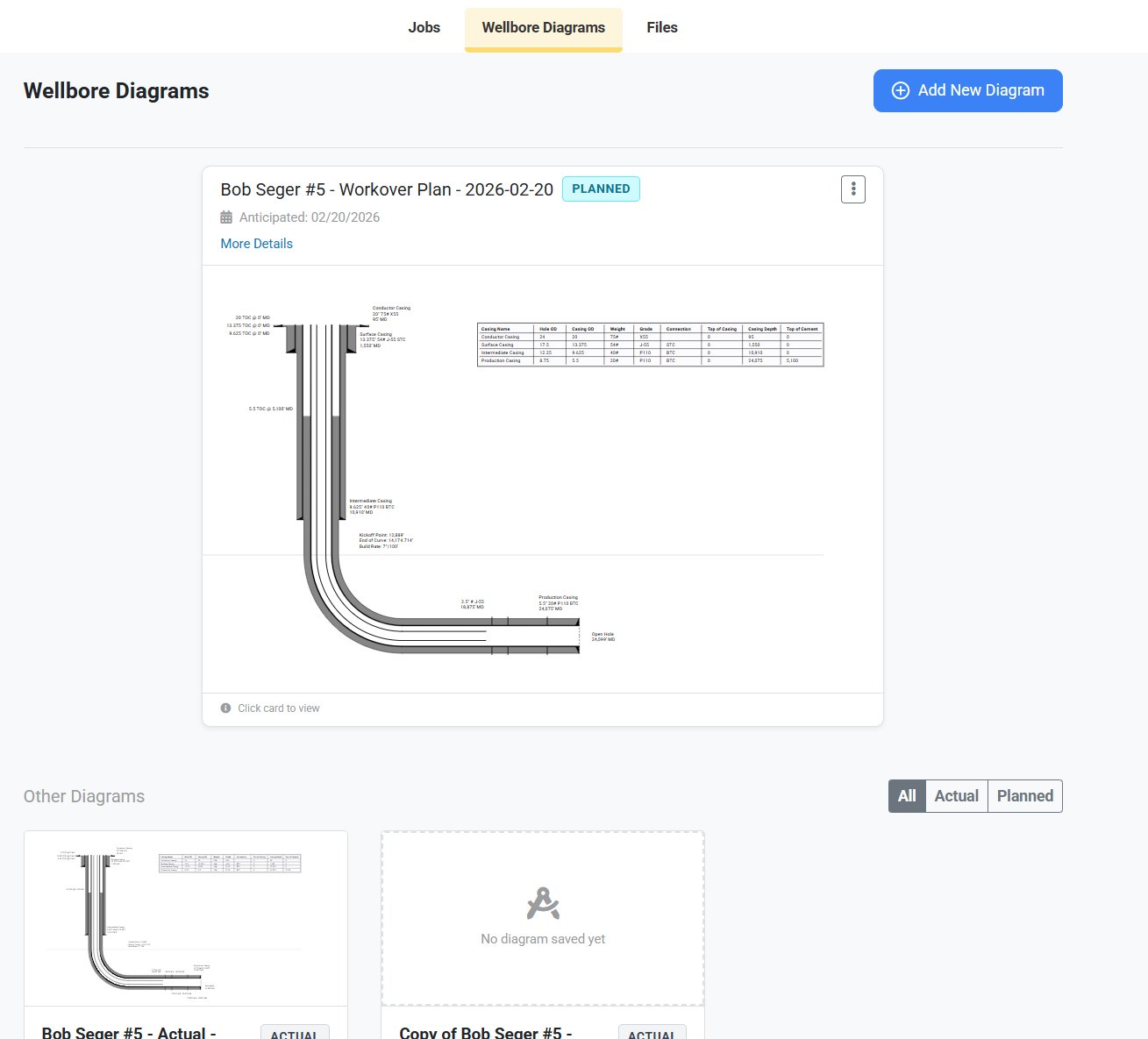The image size is (1148, 1039).
Task: Click the Other Diagrams section heading
Action: [84, 796]
